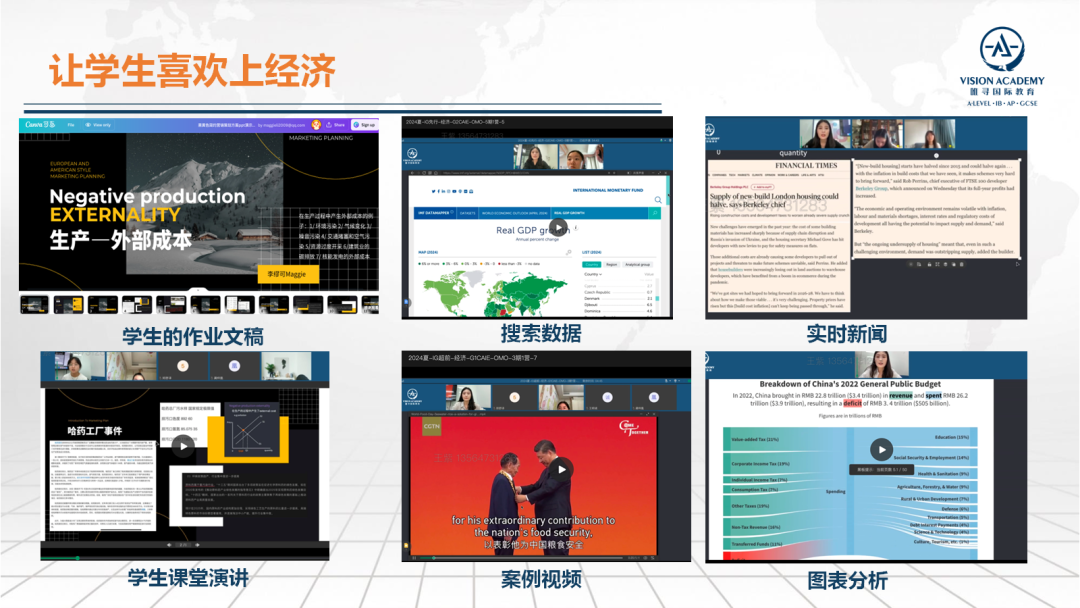The width and height of the screenshot is (1080, 608).
Task: Click the Czech Republic row in the GDP list
Action: pyautogui.click(x=619, y=293)
